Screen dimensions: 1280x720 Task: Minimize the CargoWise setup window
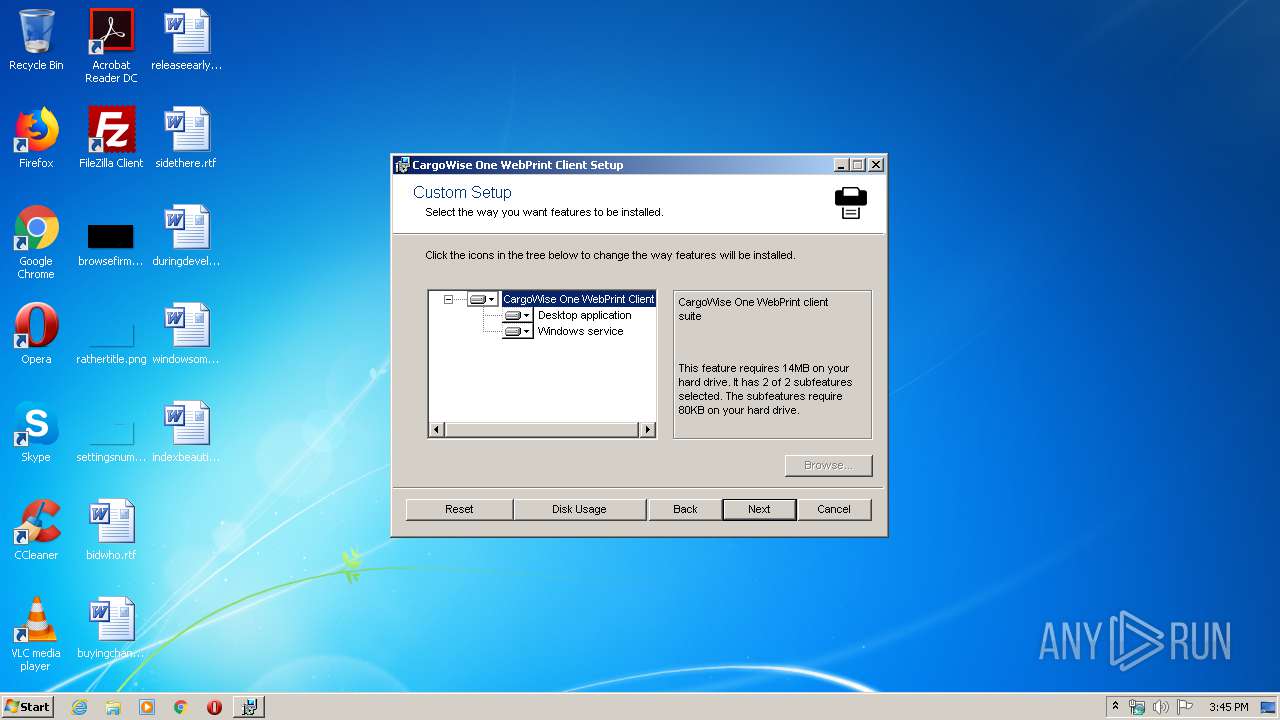pos(841,165)
